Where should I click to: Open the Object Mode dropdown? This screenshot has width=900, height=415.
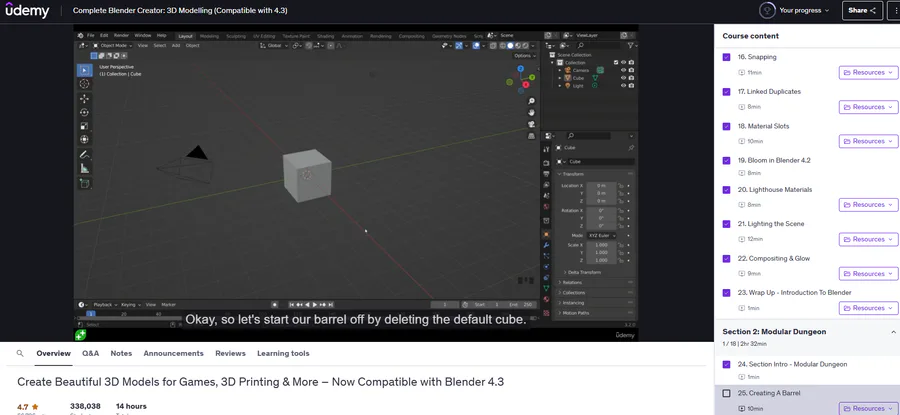tap(113, 45)
